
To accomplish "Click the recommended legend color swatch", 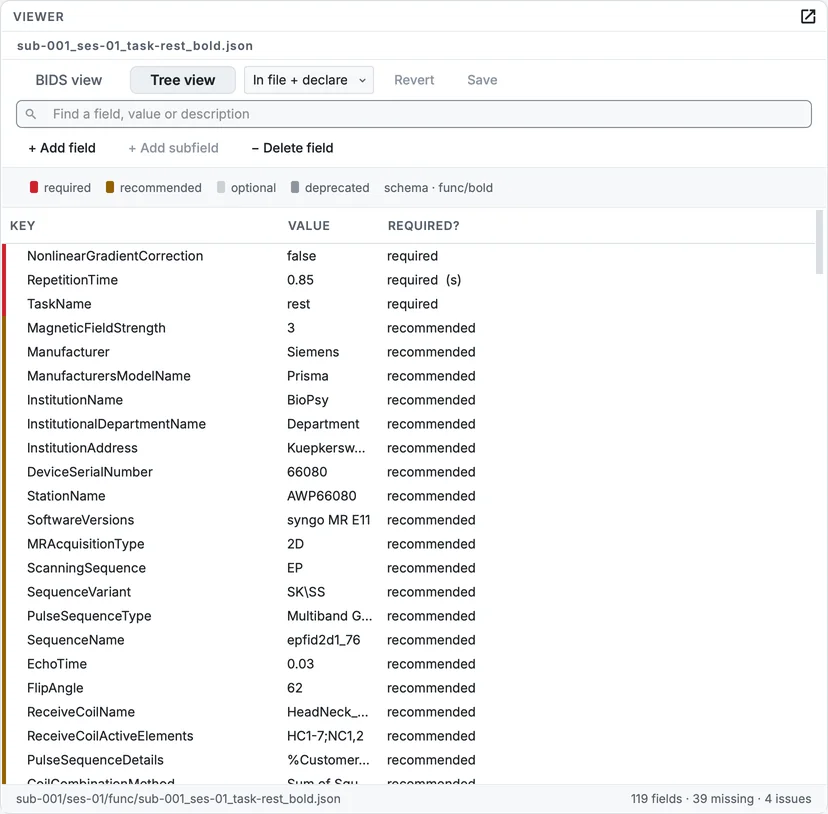I will pyautogui.click(x=110, y=188).
